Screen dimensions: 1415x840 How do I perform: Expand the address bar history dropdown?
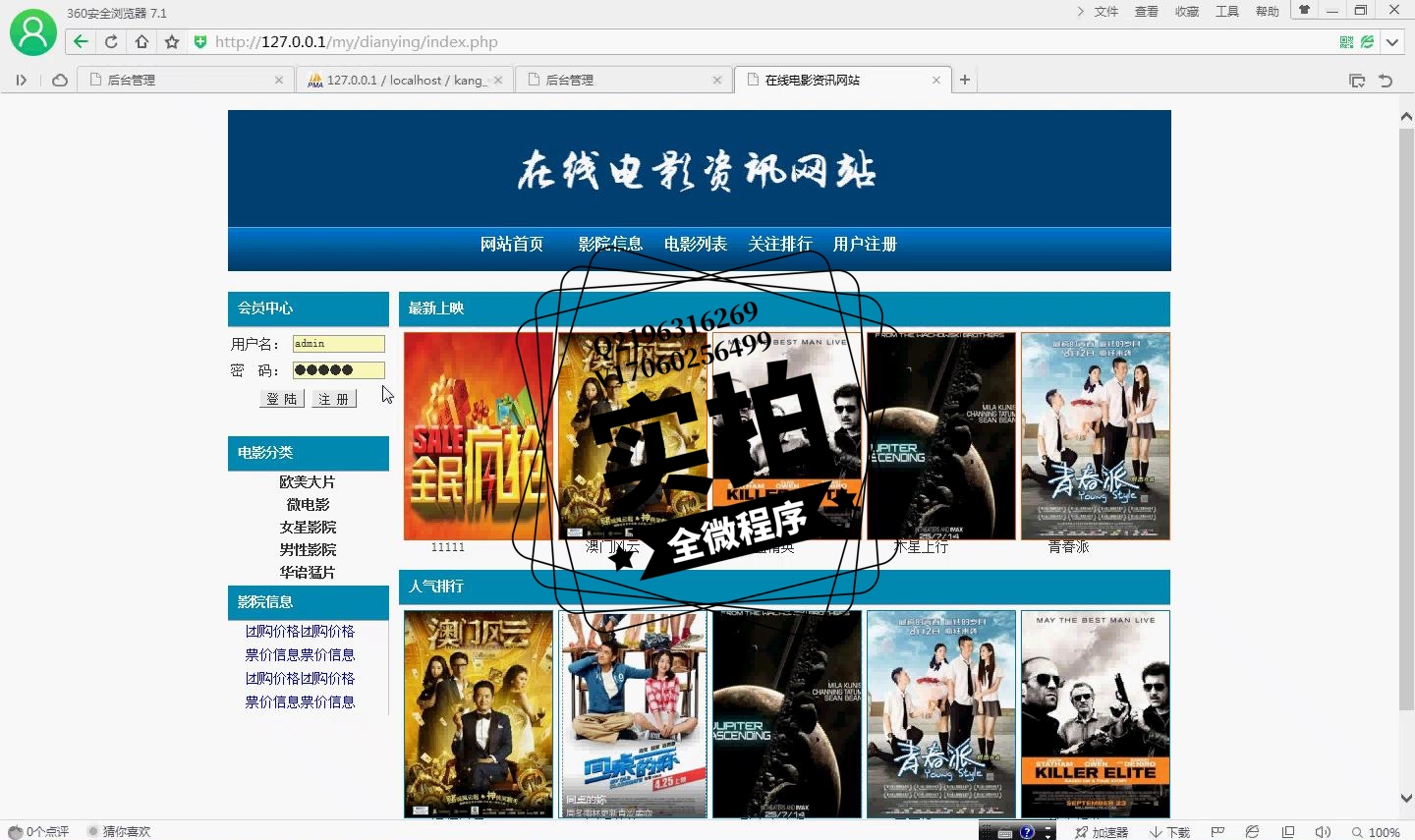tap(1392, 42)
